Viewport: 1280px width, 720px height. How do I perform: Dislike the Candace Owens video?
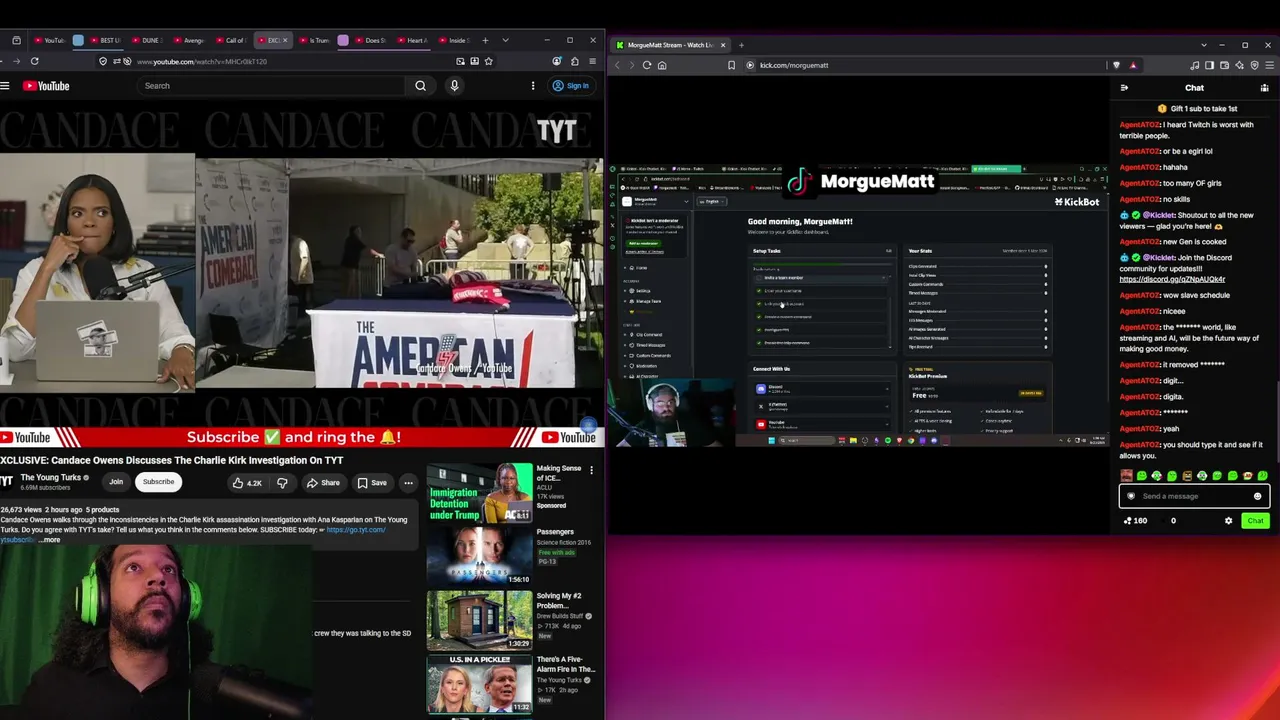[x=282, y=483]
